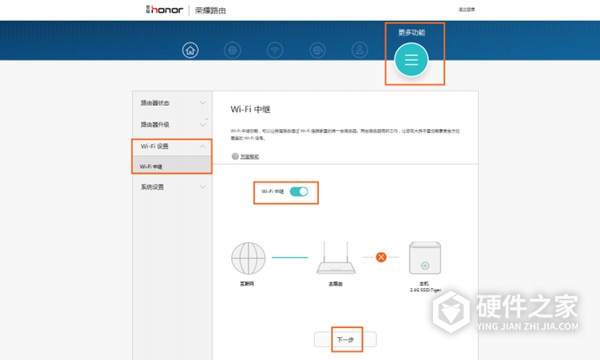Open the Home icon in top navigation
Screen dimensions: 600x360
[190, 50]
